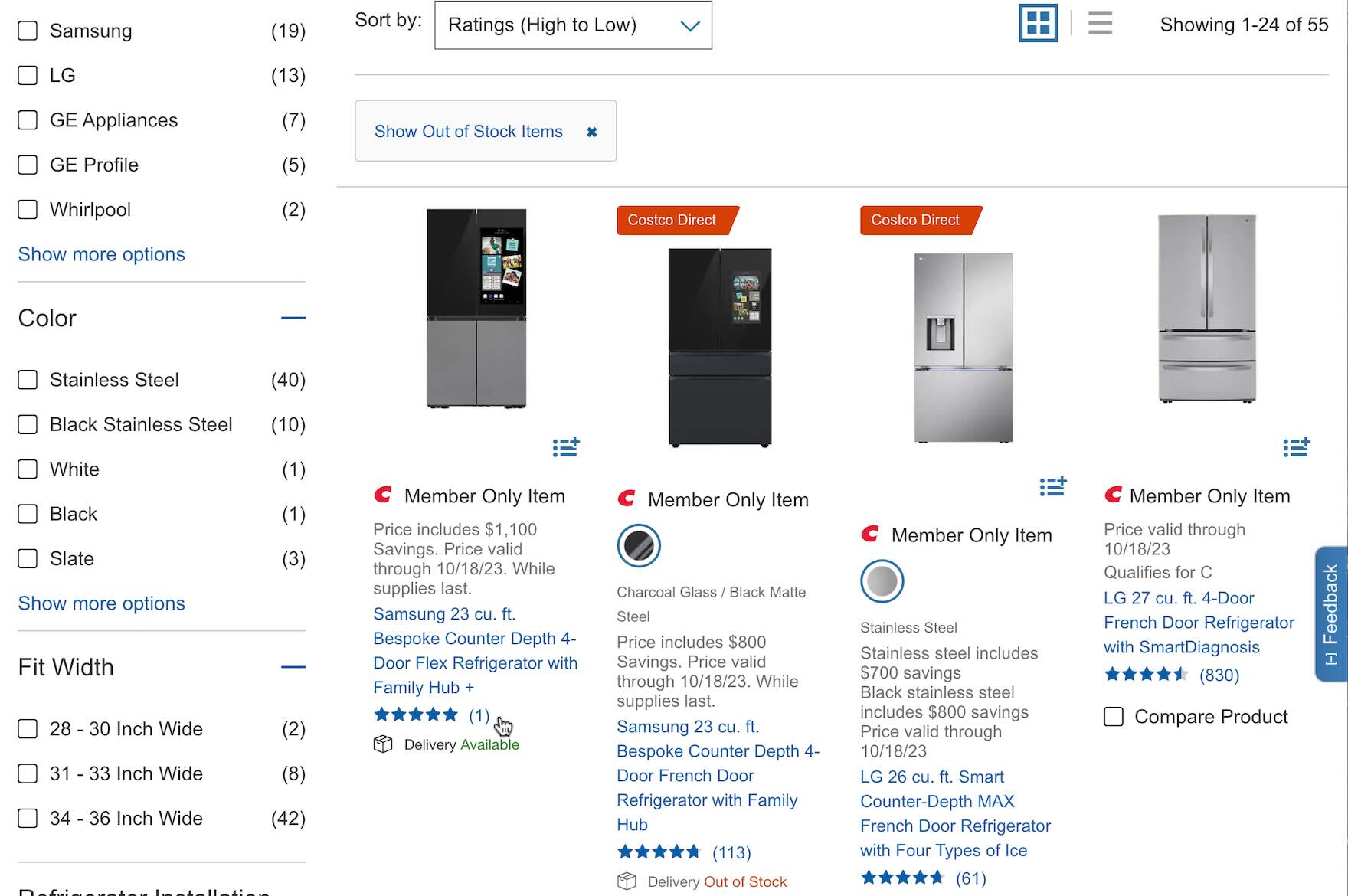Select the Charcoal Glass color swatch
Screen dimensions: 1348x896
click(x=639, y=546)
